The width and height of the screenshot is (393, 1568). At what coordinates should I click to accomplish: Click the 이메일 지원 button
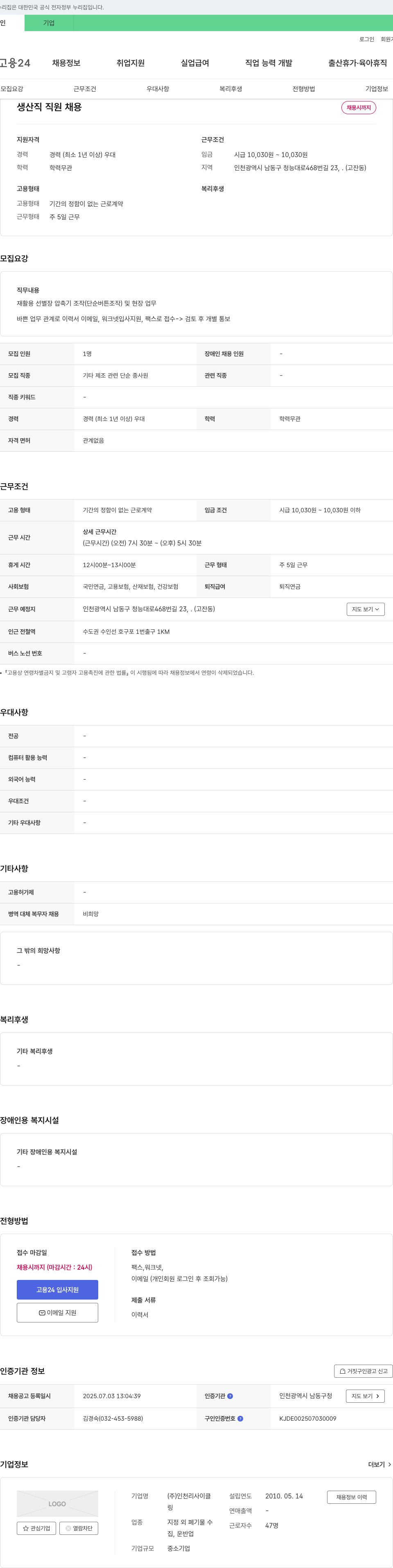point(57,1312)
